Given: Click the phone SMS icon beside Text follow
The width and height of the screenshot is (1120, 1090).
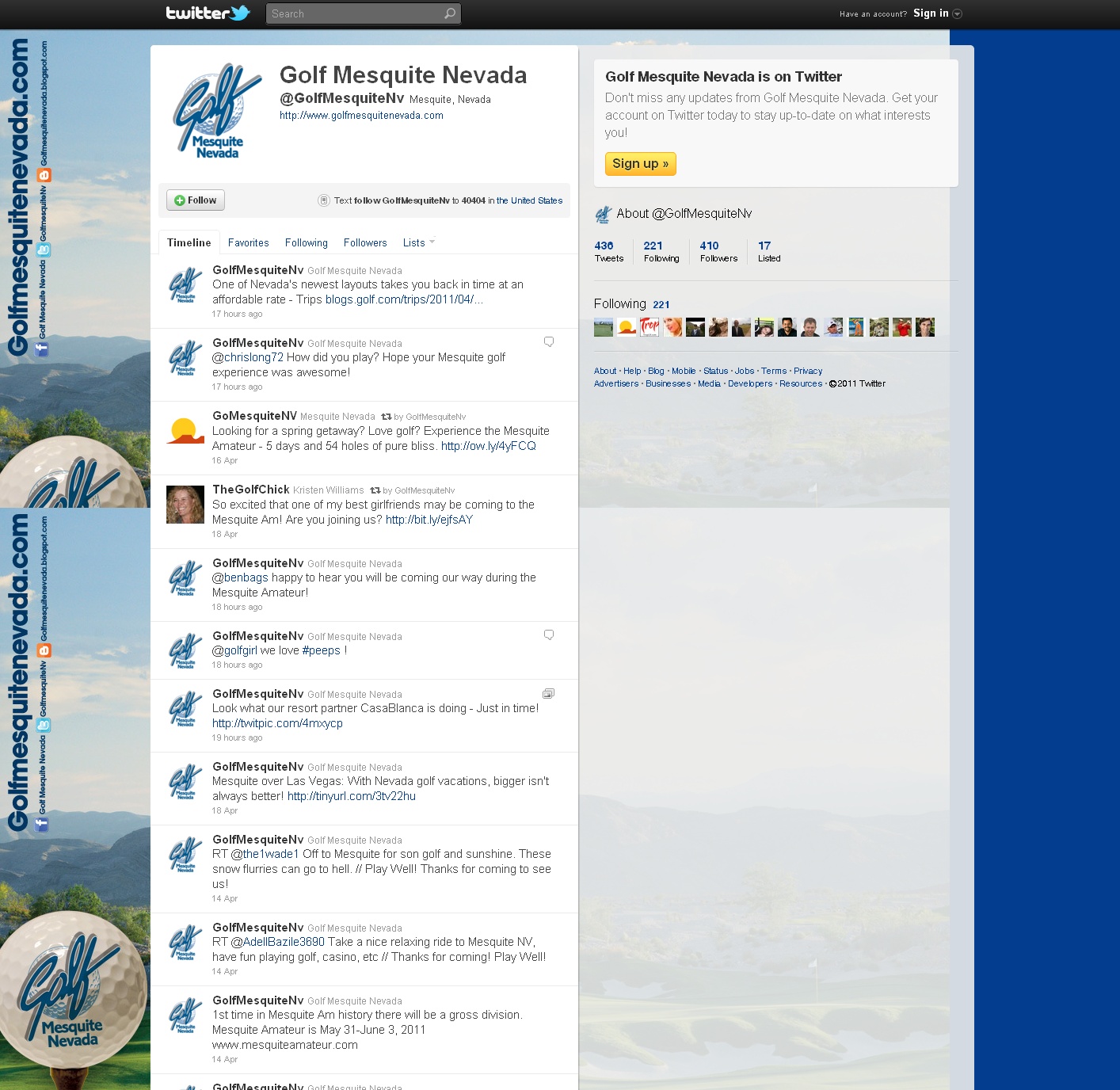Looking at the screenshot, I should pyautogui.click(x=323, y=200).
